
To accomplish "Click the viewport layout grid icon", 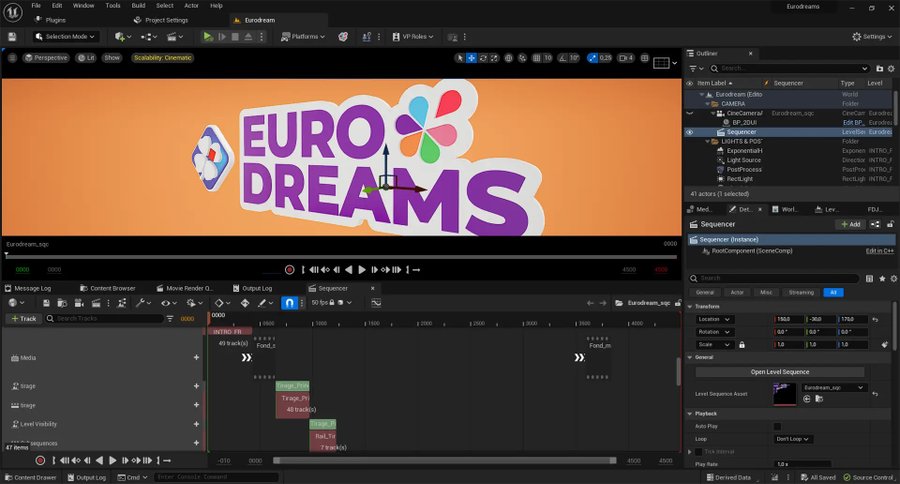I will pyautogui.click(x=661, y=62).
